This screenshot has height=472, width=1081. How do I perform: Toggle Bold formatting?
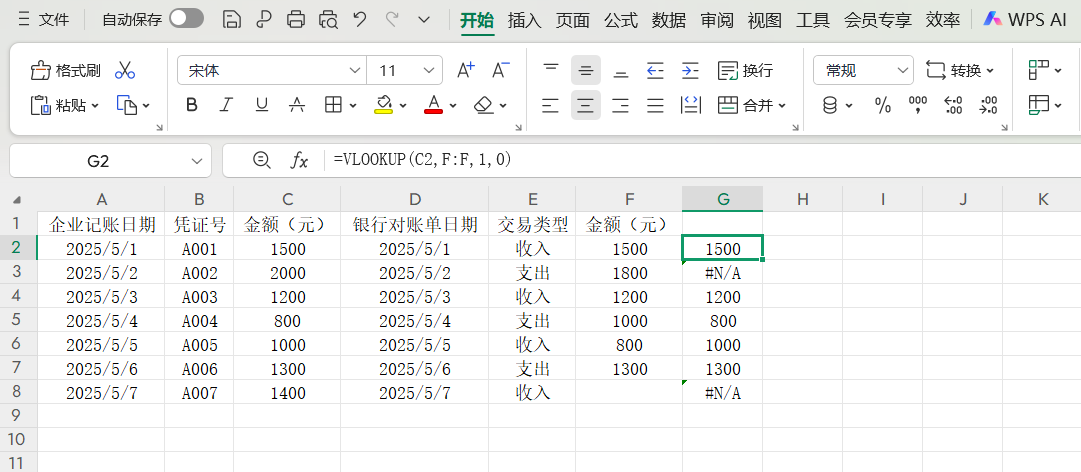coord(192,105)
